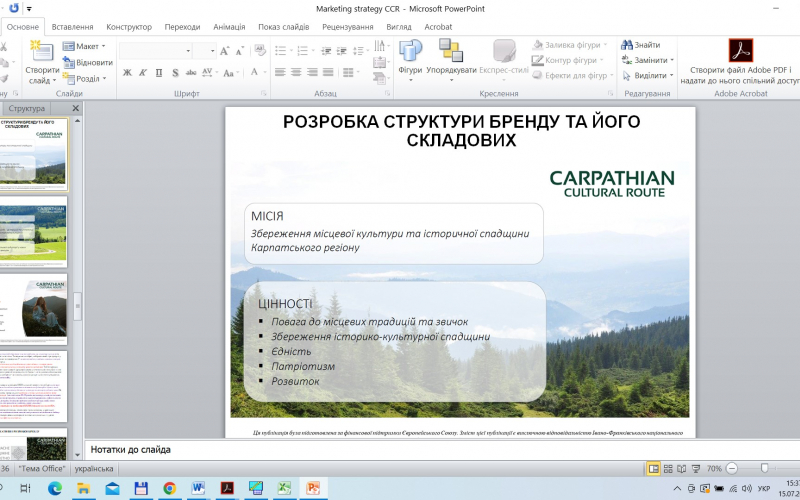Close the slides thumbnail pane
Screen dimensions: 800x500
76,108
